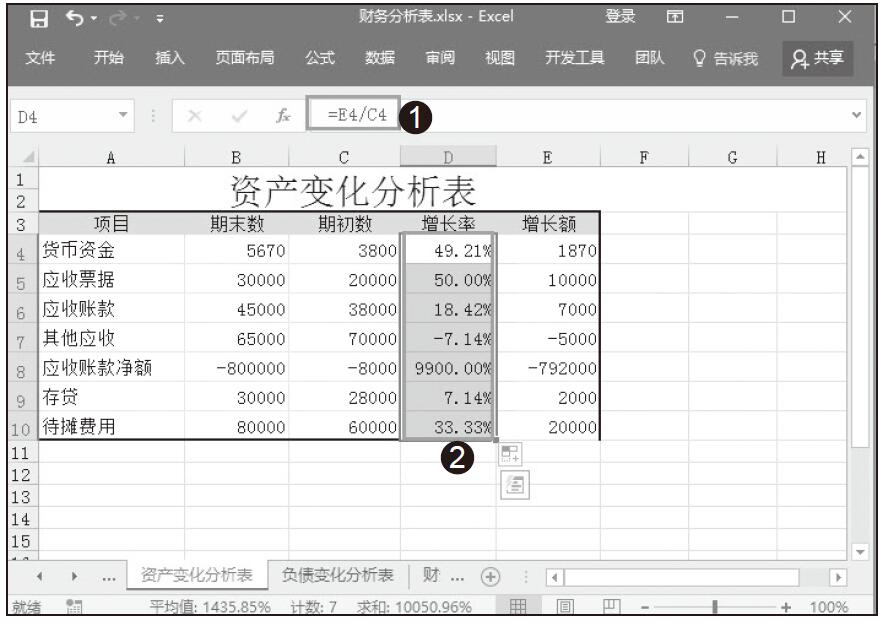Click the zoom slider handle
This screenshot has height=623, width=884.
[714, 607]
